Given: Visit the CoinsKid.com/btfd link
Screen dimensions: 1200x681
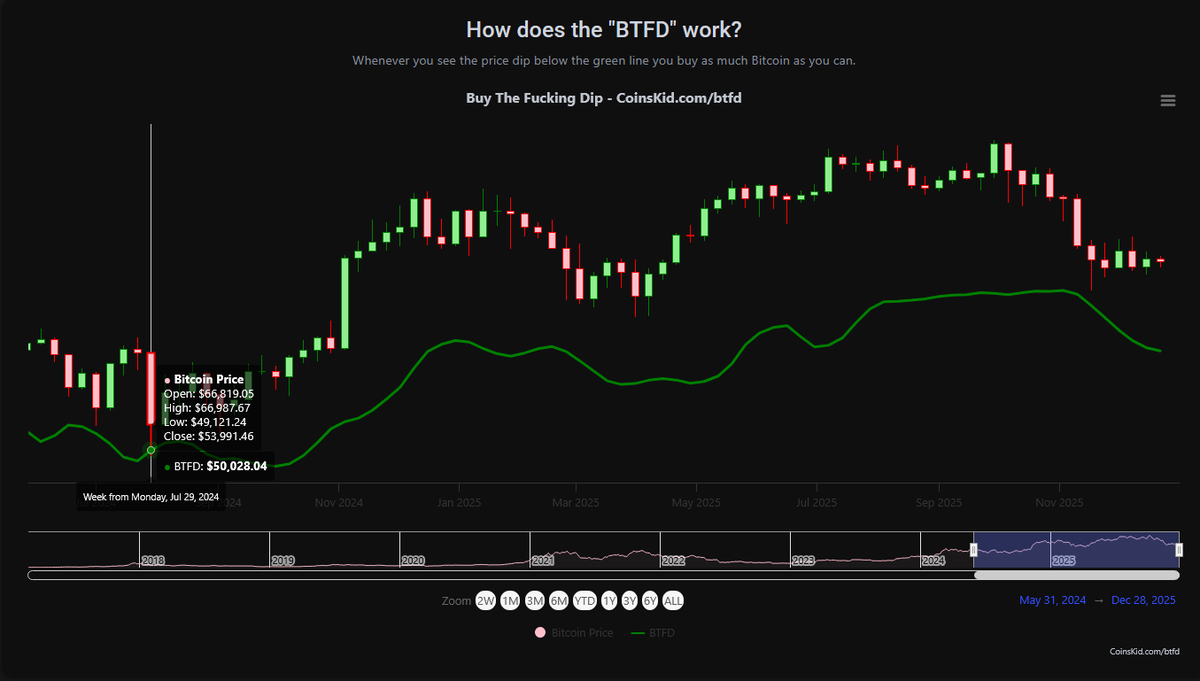Looking at the screenshot, I should coord(1146,651).
